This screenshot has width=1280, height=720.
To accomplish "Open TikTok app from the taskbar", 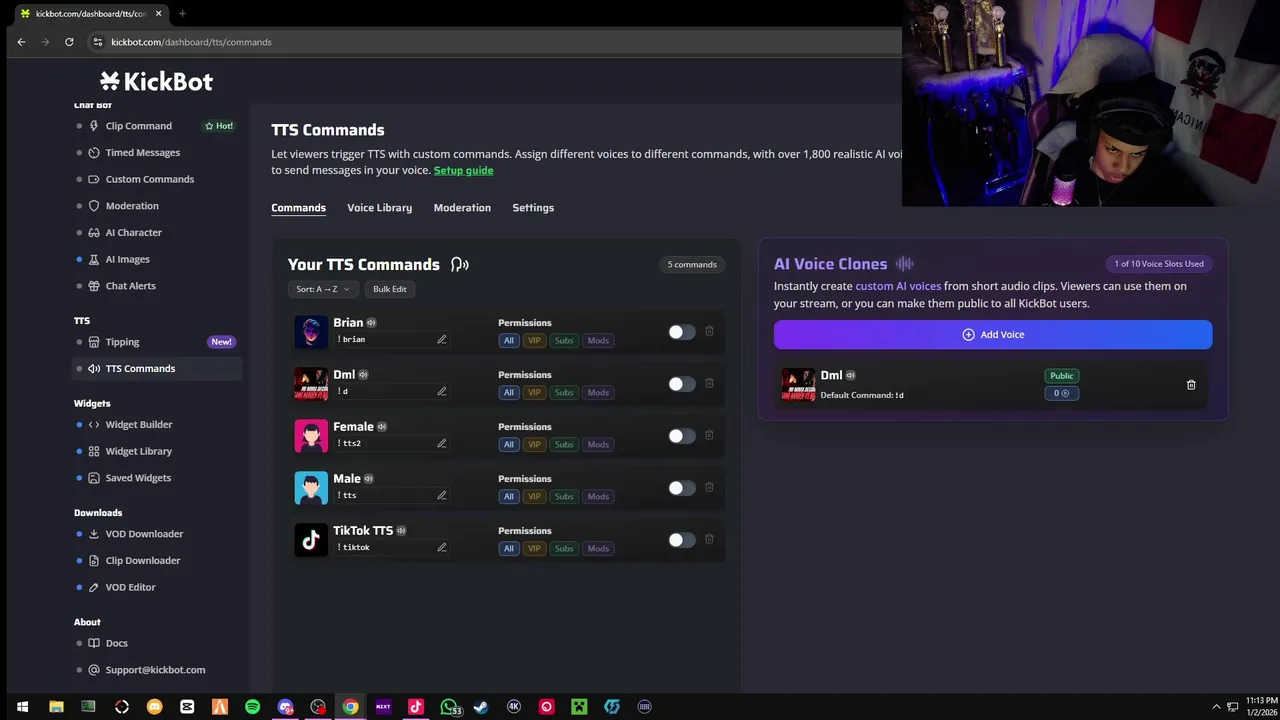I will 416,707.
